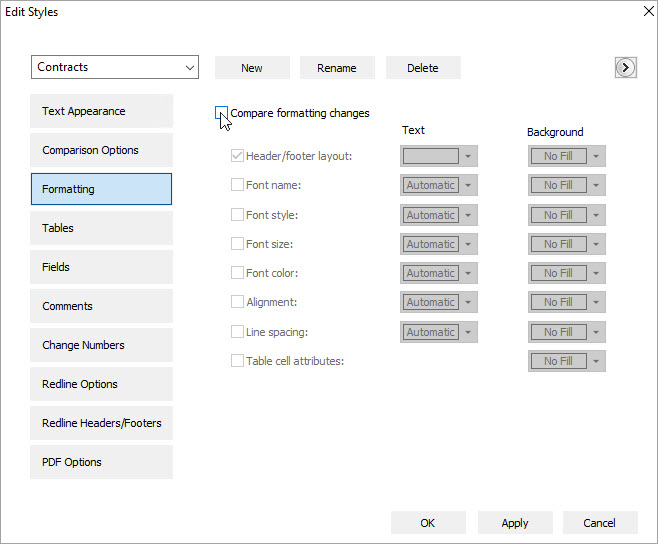Toggle Table cell attributes checkbox

tap(237, 361)
